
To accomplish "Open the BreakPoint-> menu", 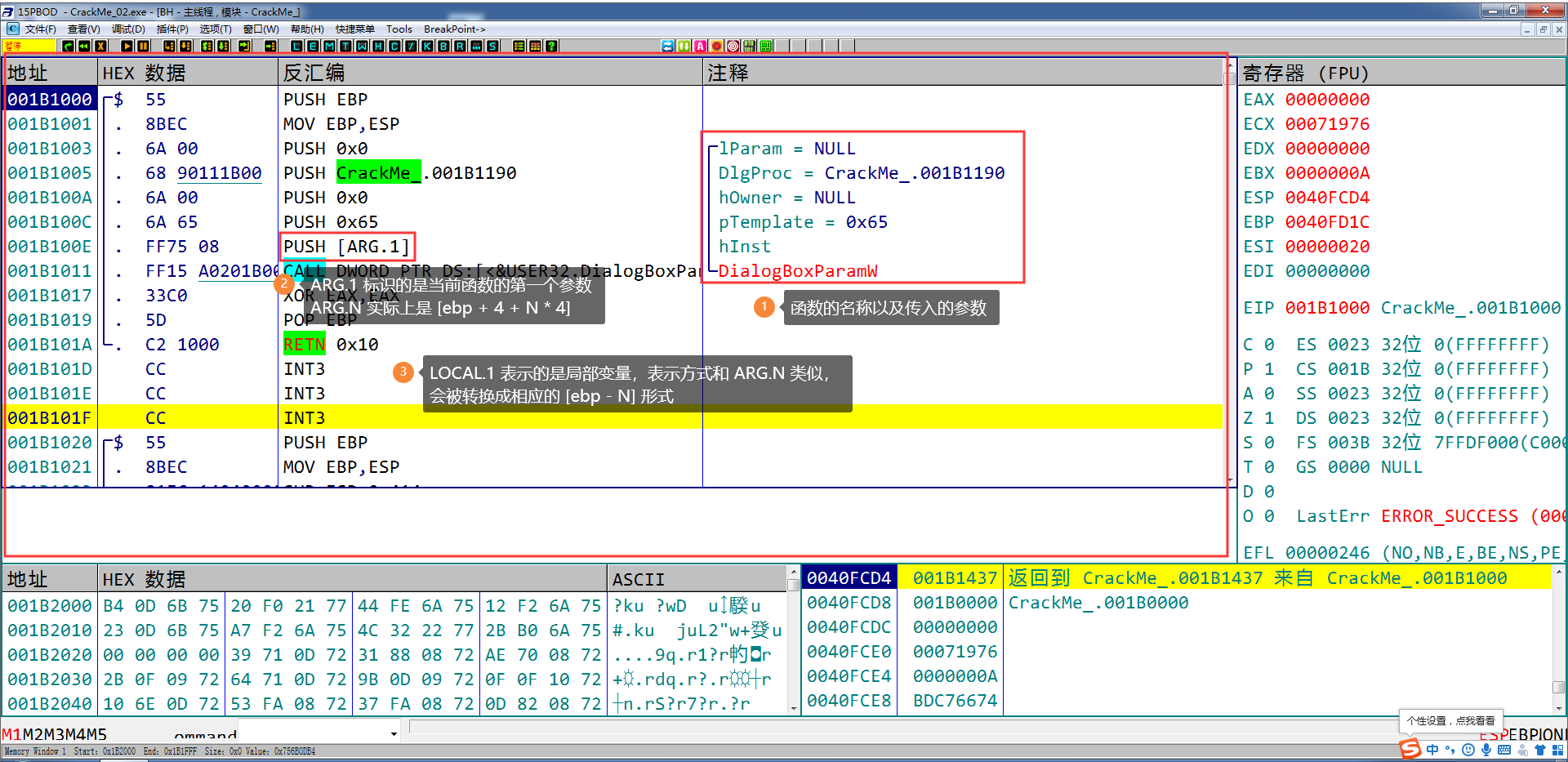I will point(455,29).
